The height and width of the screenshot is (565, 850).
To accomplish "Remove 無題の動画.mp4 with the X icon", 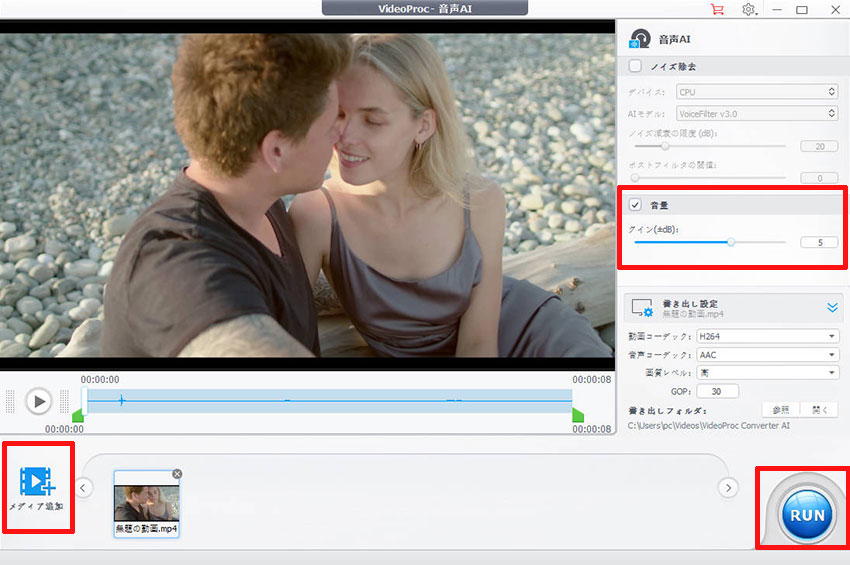I will click(177, 474).
